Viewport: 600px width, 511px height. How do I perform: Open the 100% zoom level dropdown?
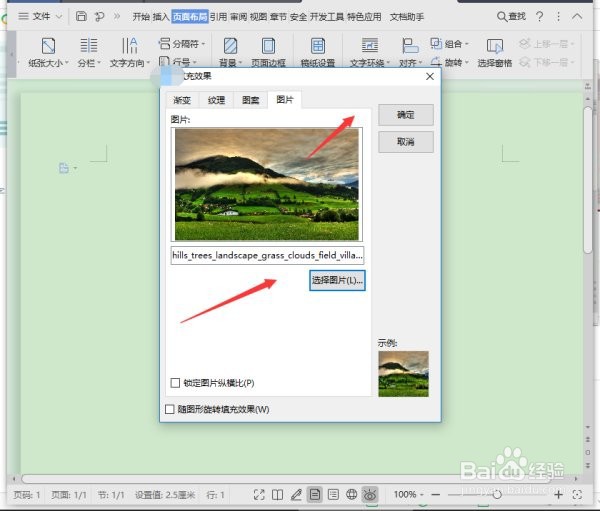(x=408, y=495)
